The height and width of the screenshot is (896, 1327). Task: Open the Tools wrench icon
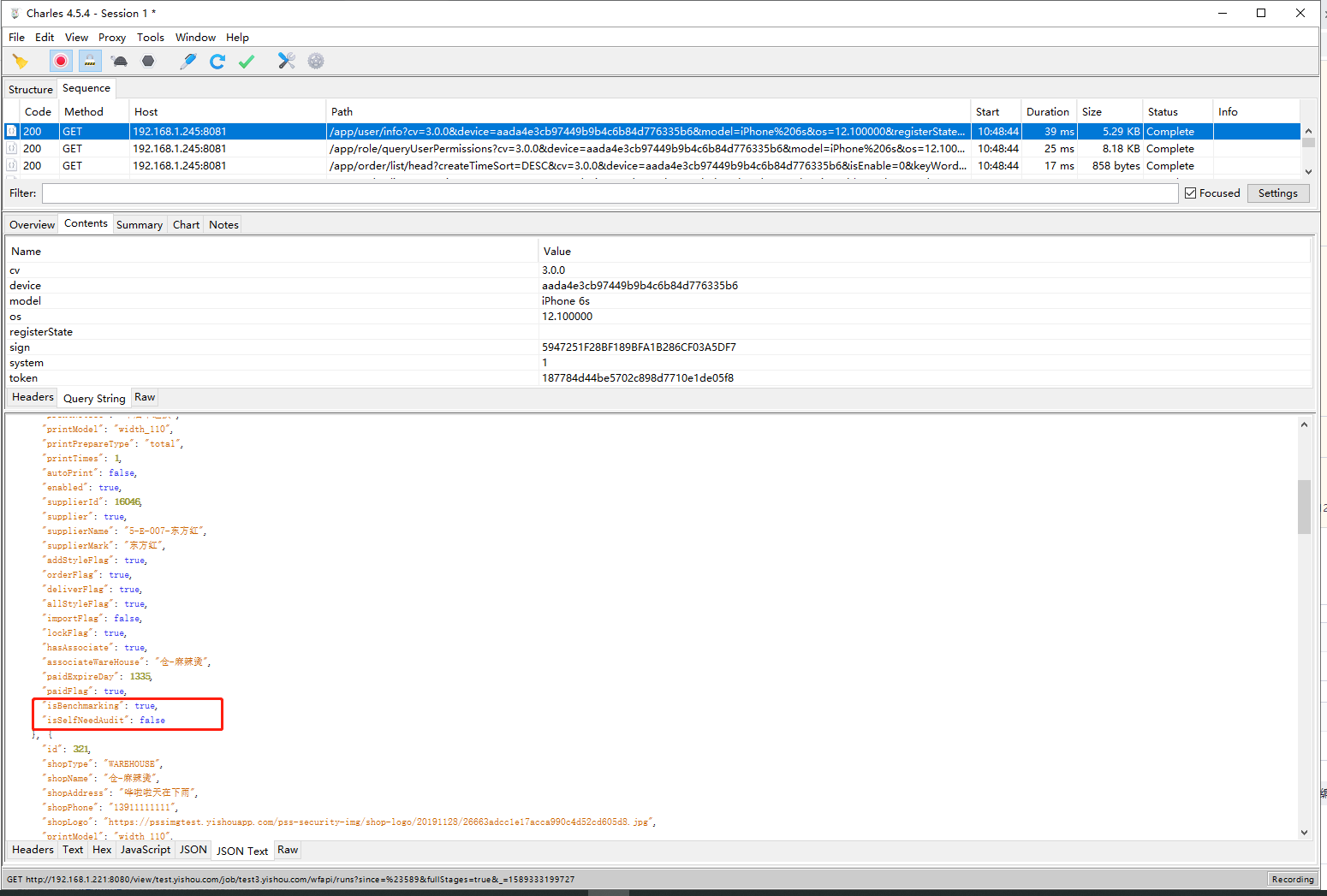tap(287, 61)
